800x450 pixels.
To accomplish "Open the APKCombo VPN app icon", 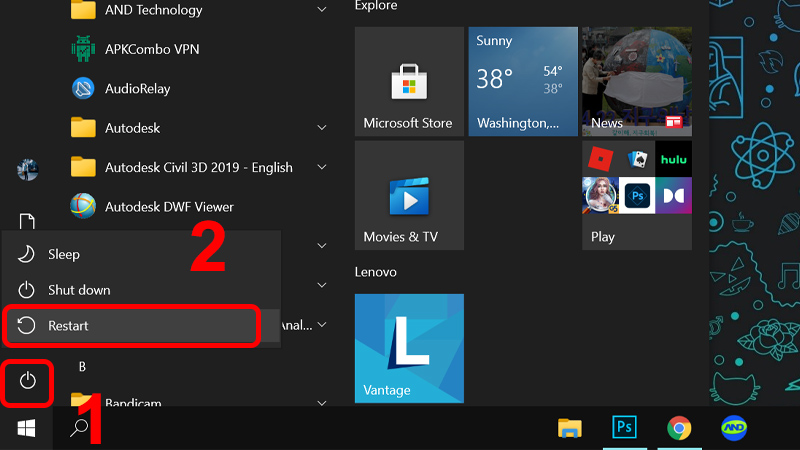I will pos(83,49).
